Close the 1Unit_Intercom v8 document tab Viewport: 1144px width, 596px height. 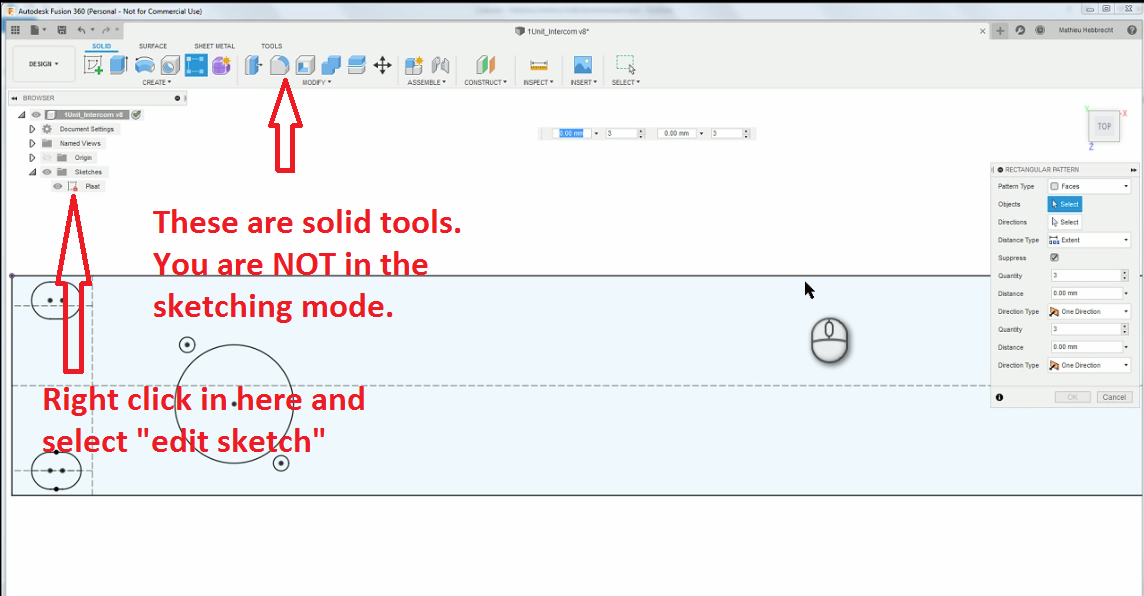pyautogui.click(x=982, y=31)
